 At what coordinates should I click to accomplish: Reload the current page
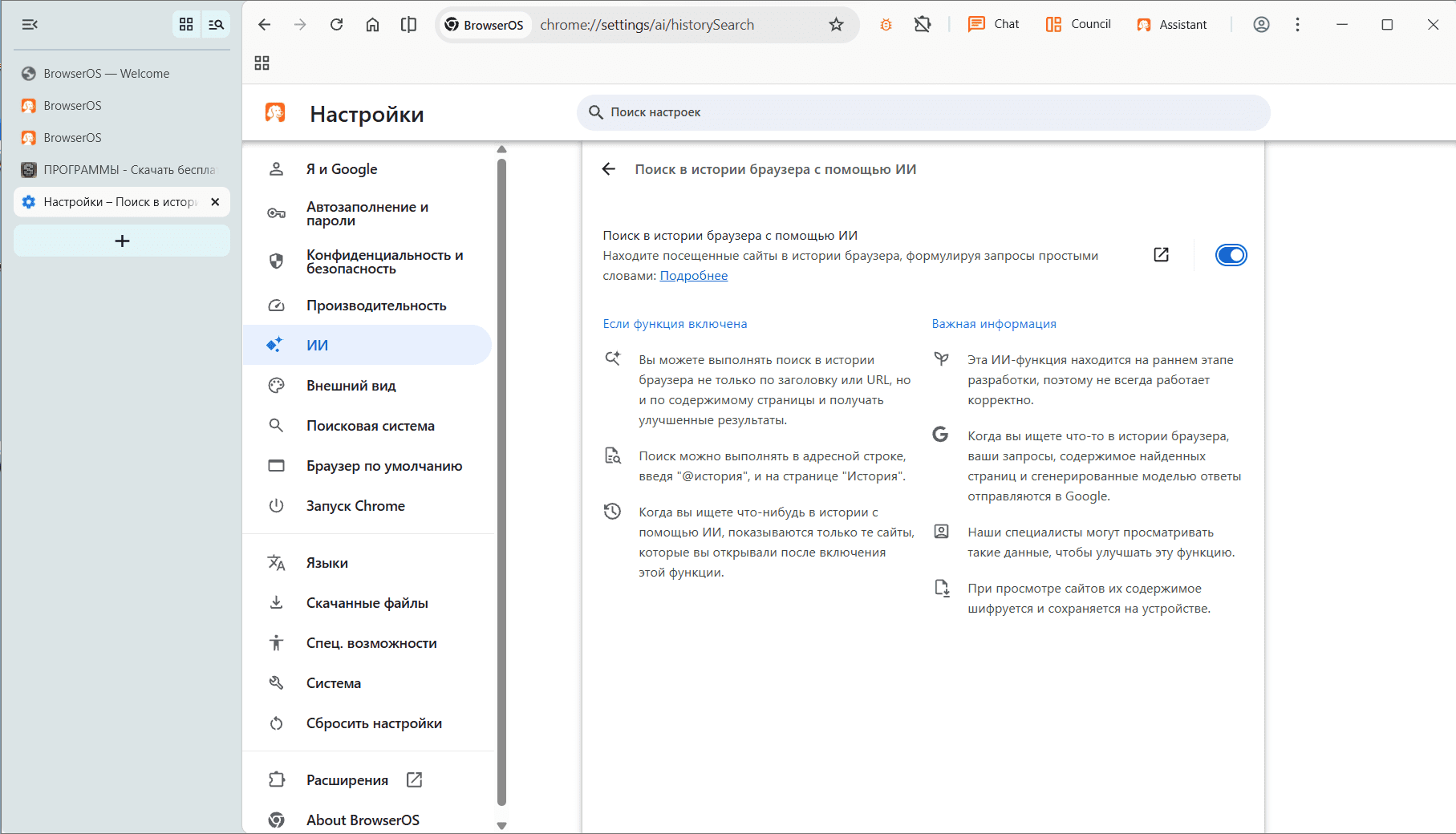(x=336, y=25)
